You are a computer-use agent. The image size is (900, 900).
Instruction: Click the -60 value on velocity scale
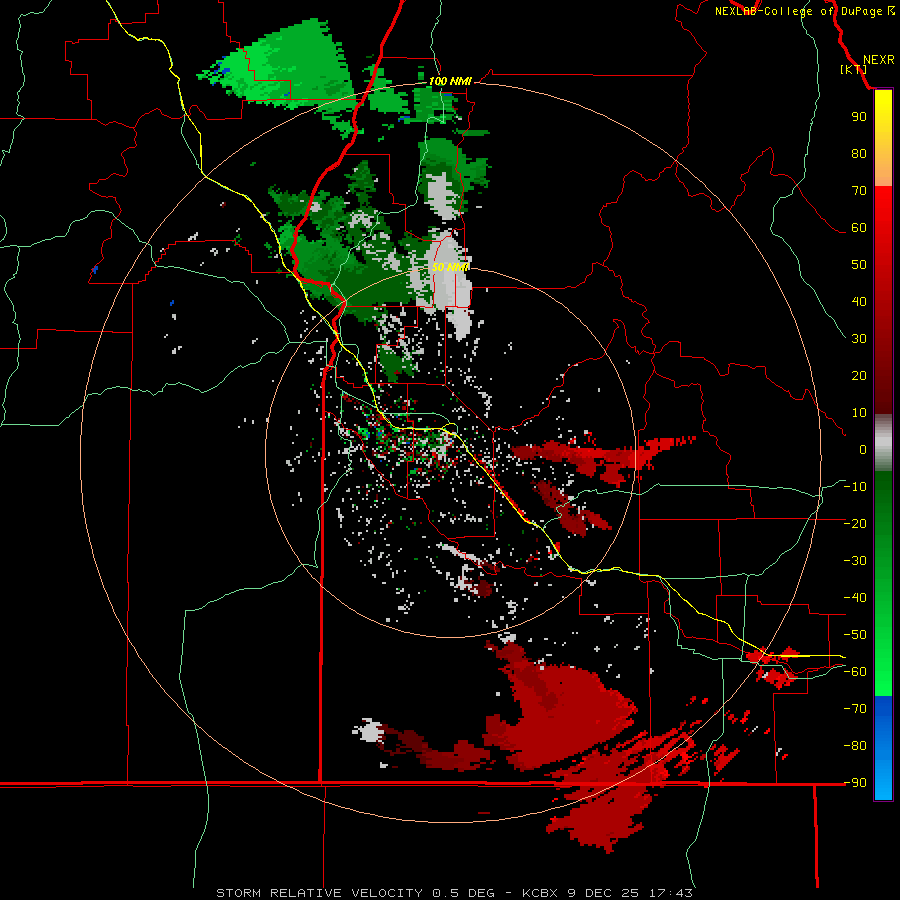click(855, 672)
